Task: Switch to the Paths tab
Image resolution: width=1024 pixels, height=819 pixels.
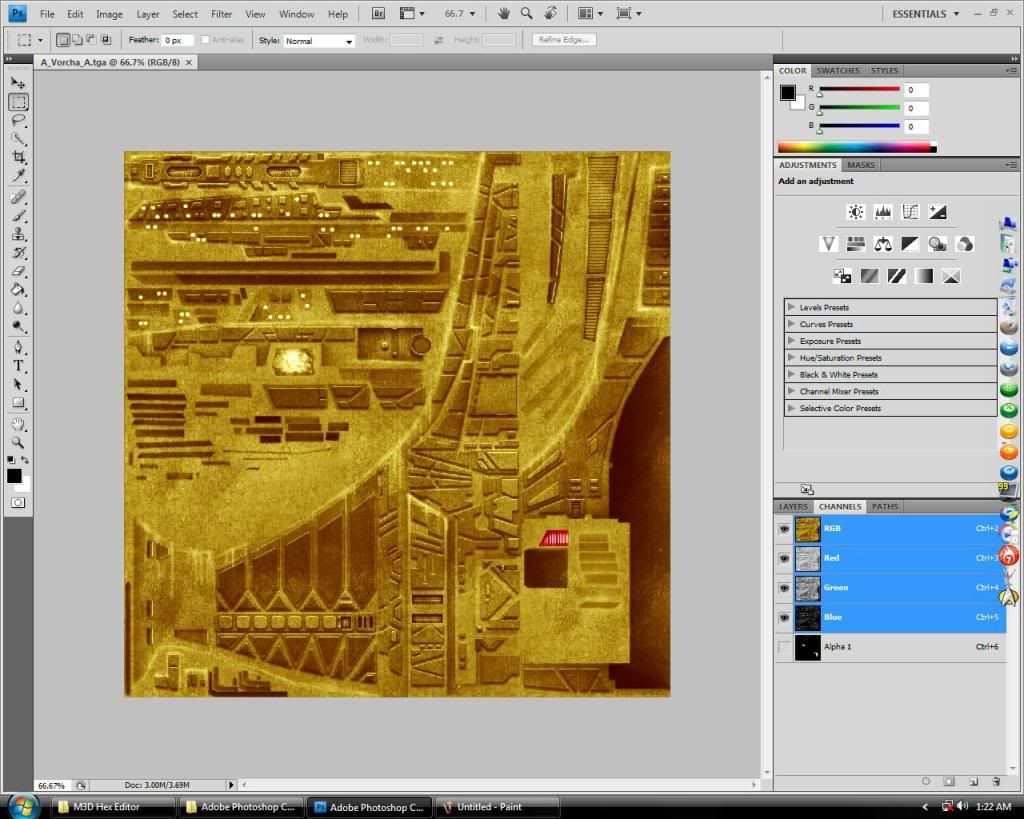Action: click(x=885, y=507)
